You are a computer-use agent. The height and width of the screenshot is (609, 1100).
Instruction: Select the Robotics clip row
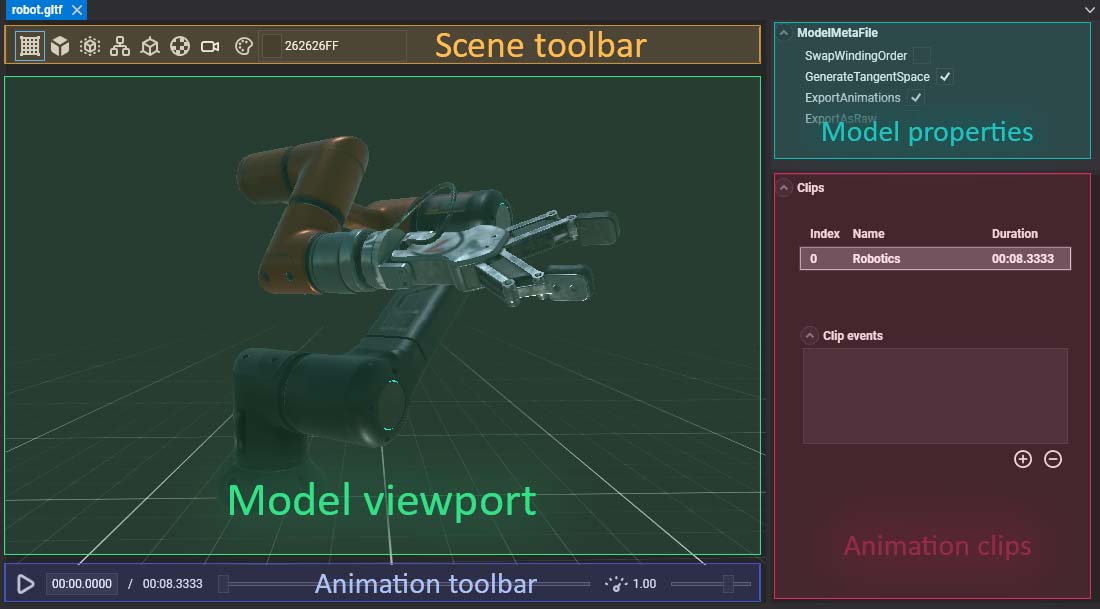tap(934, 259)
